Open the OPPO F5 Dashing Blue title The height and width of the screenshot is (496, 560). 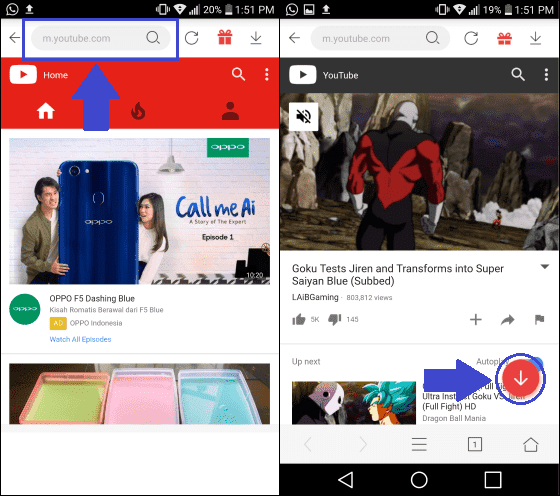click(92, 299)
